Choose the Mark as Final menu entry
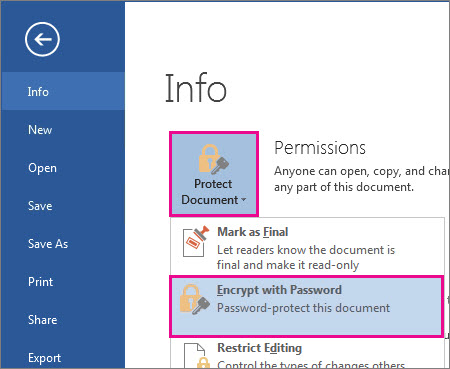 307,246
